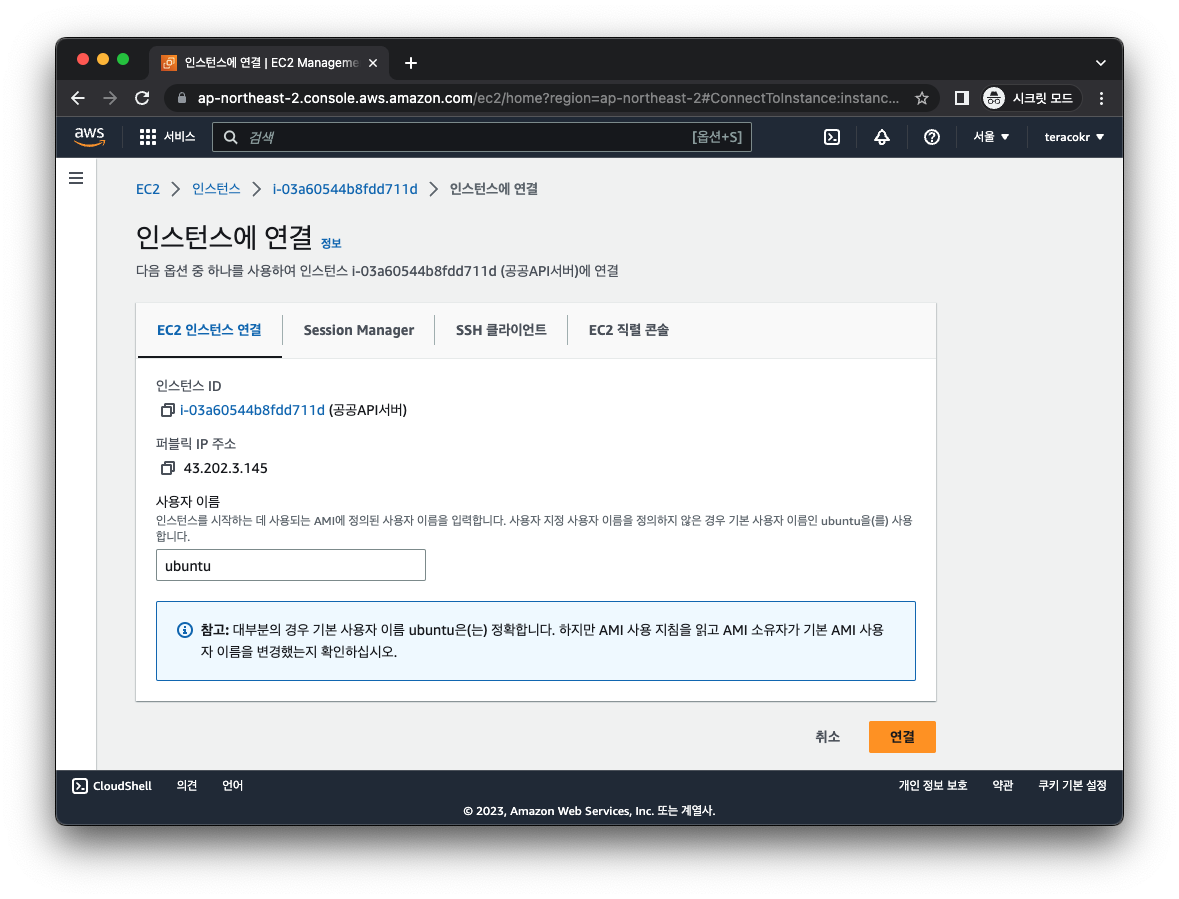Launch CloudShell from top navigation icon
This screenshot has height=899, width=1179.
pos(832,137)
